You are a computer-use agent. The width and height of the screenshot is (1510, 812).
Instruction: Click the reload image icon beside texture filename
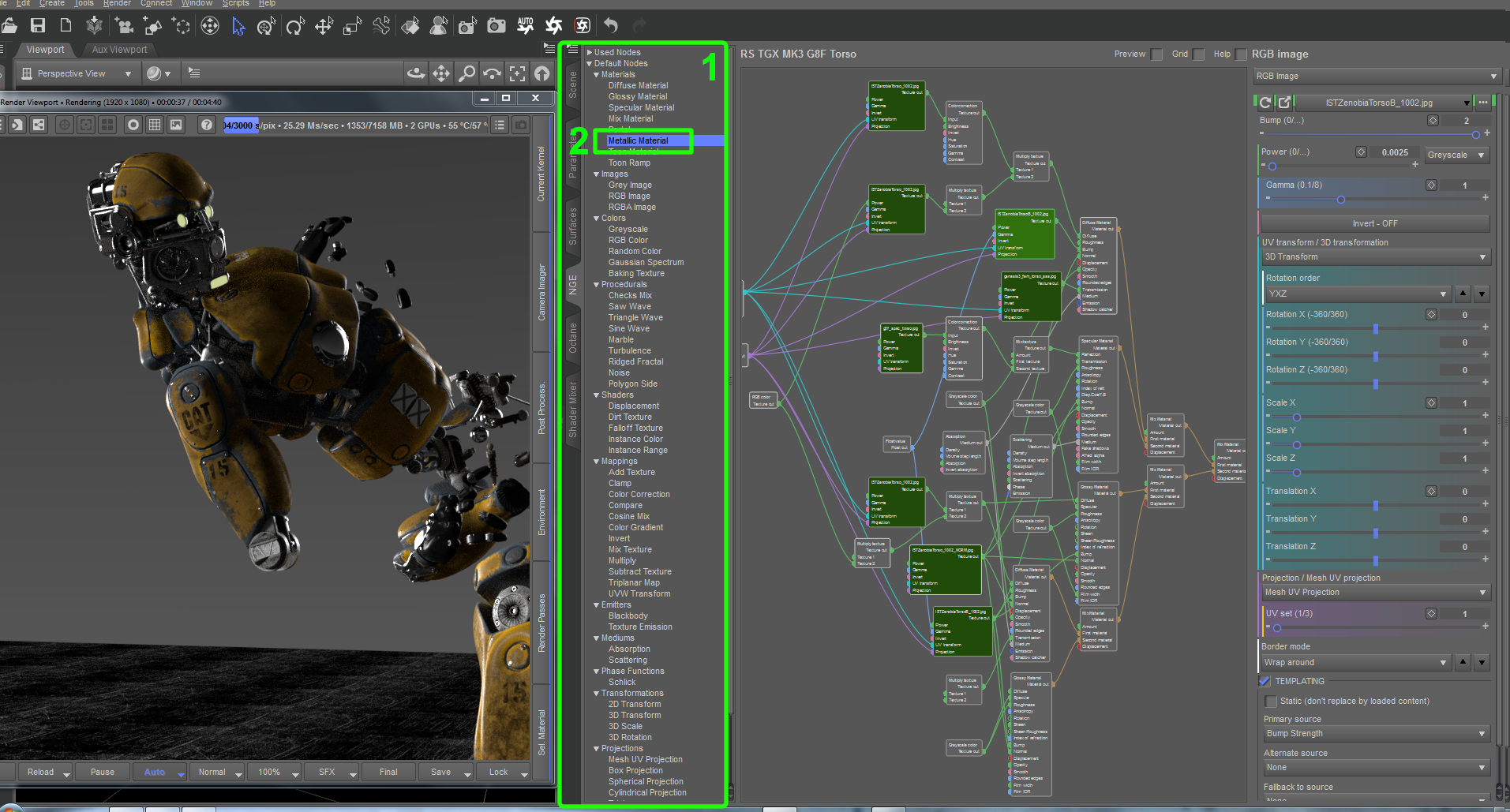click(x=1265, y=103)
